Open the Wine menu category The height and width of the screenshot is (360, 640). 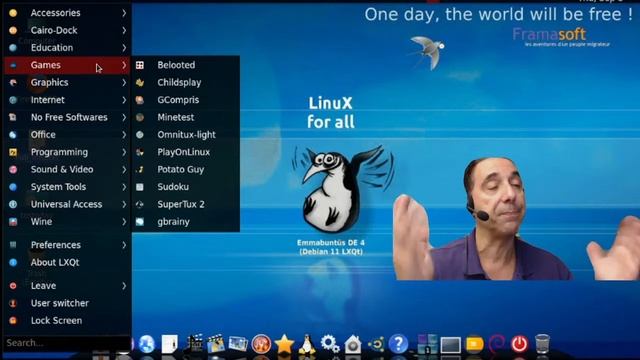pos(67,222)
